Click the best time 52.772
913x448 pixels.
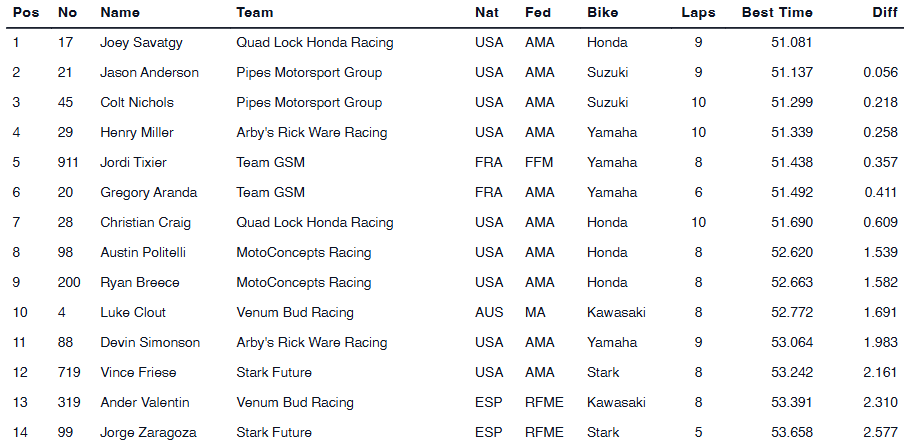pos(793,313)
